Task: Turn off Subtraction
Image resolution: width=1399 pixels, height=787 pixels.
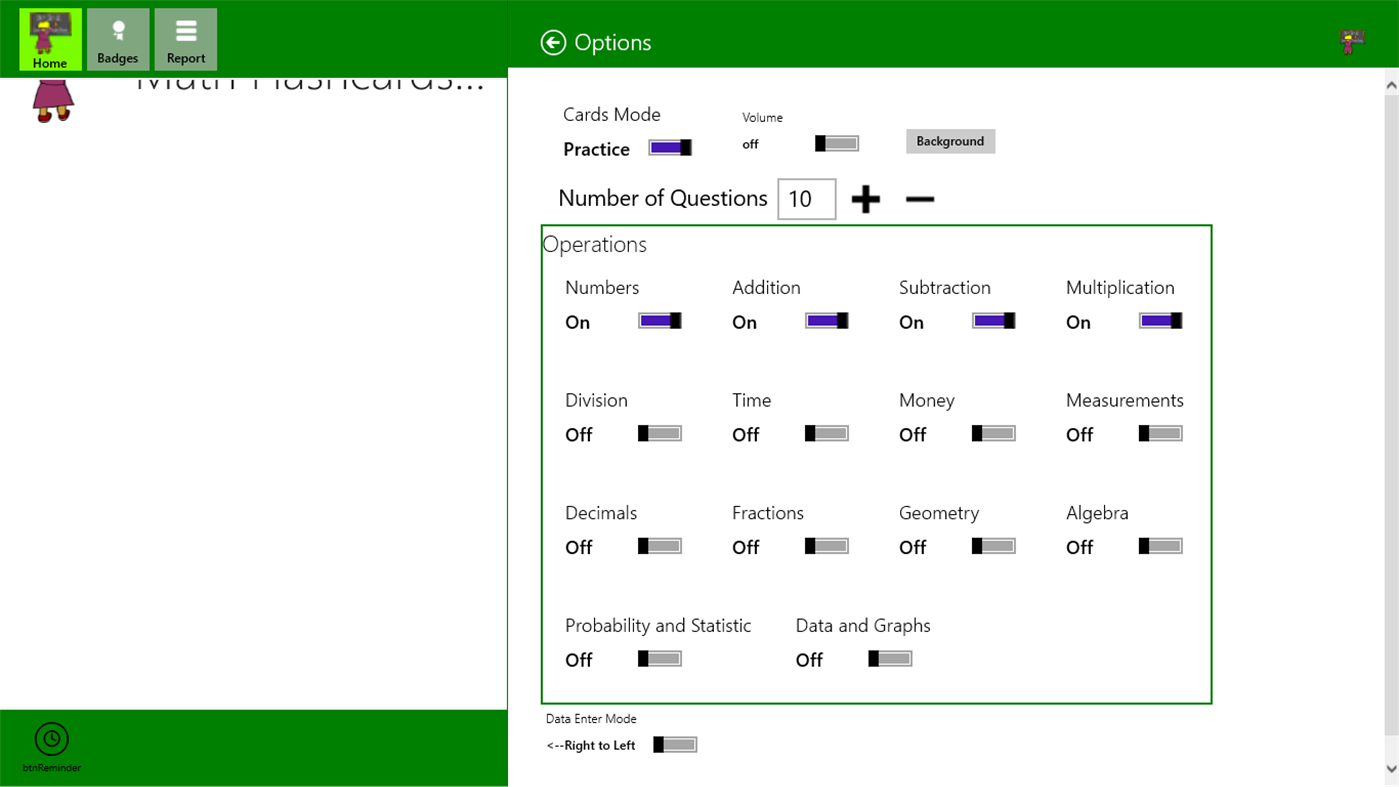Action: (993, 320)
